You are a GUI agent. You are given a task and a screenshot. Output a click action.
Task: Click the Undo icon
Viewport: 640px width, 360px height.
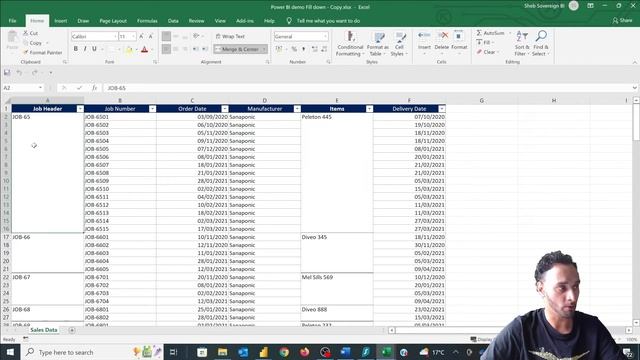pos(19,73)
